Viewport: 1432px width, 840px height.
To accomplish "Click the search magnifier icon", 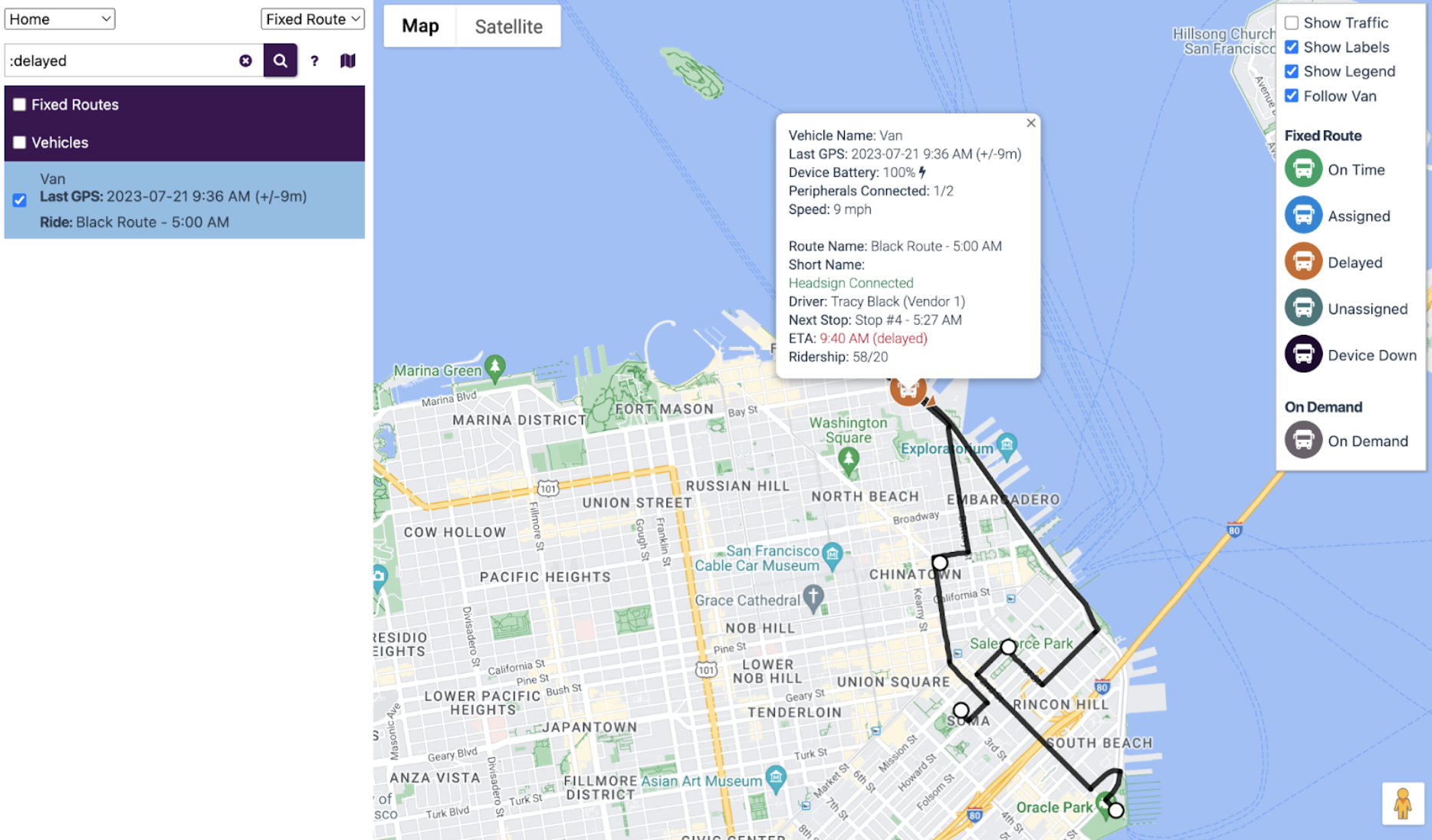I will point(280,61).
